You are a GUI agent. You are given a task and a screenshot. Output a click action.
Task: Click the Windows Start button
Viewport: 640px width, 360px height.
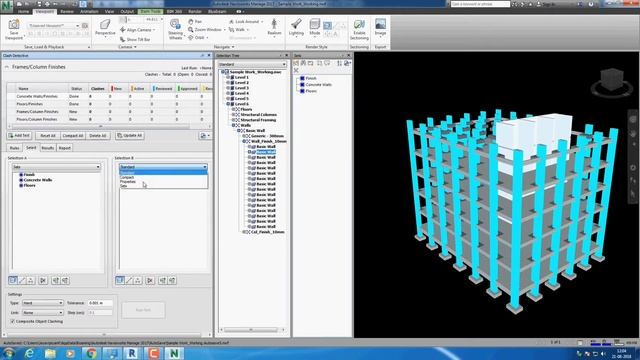[8, 353]
